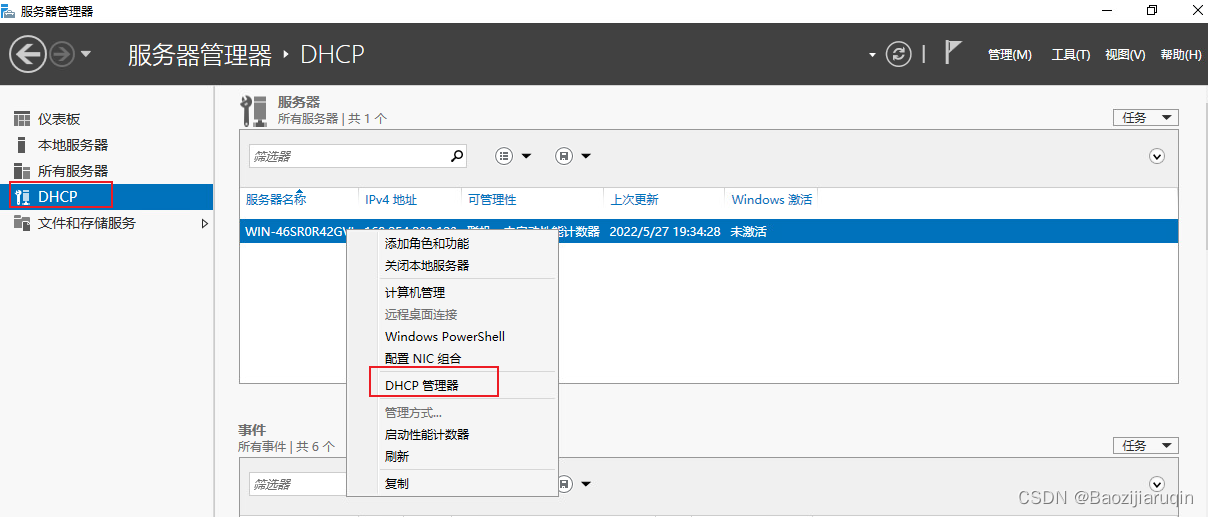The width and height of the screenshot is (1208, 517).
Task: Click the server filter 筛选器 input field
Action: coord(347,156)
